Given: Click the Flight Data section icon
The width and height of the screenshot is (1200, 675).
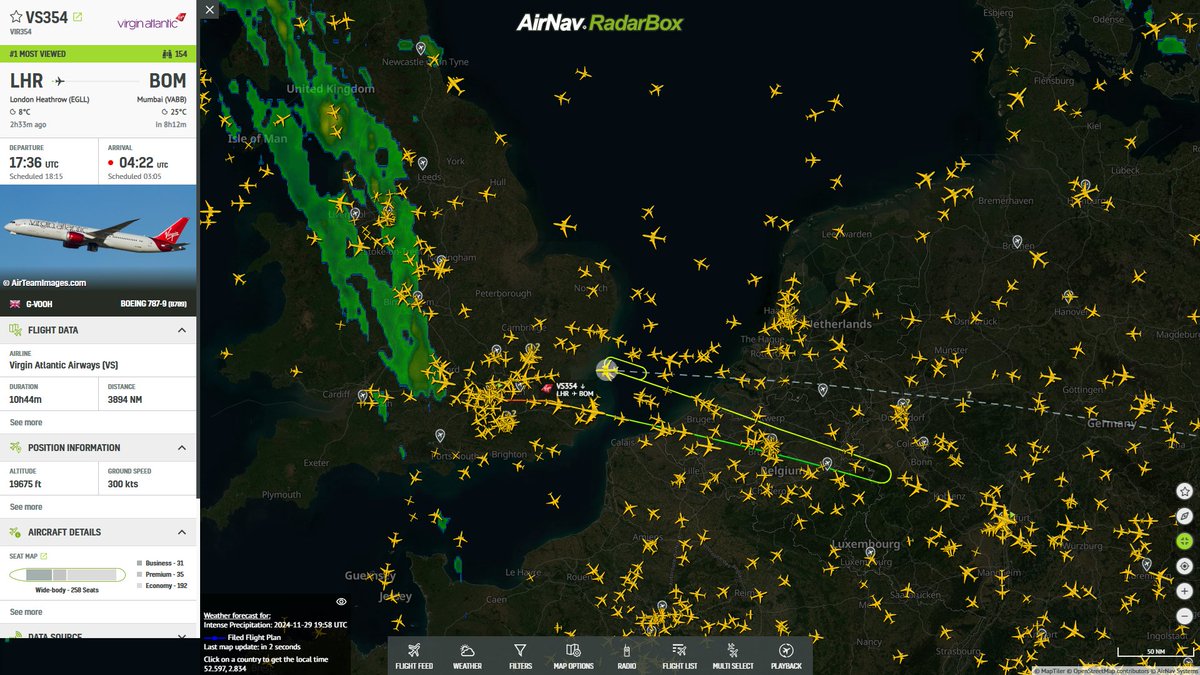Looking at the screenshot, I should [x=15, y=330].
